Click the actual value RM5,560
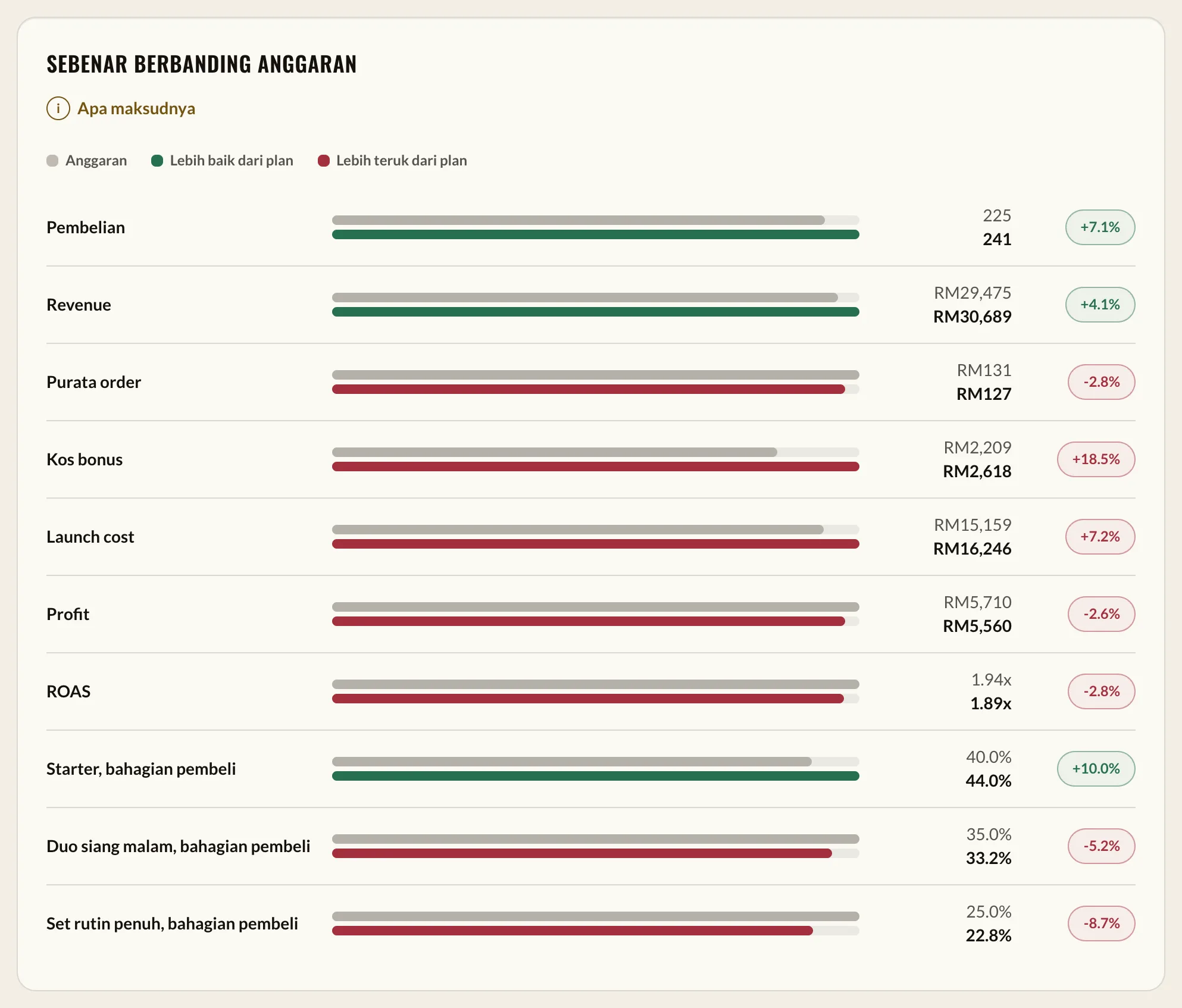This screenshot has width=1182, height=1008. [977, 626]
